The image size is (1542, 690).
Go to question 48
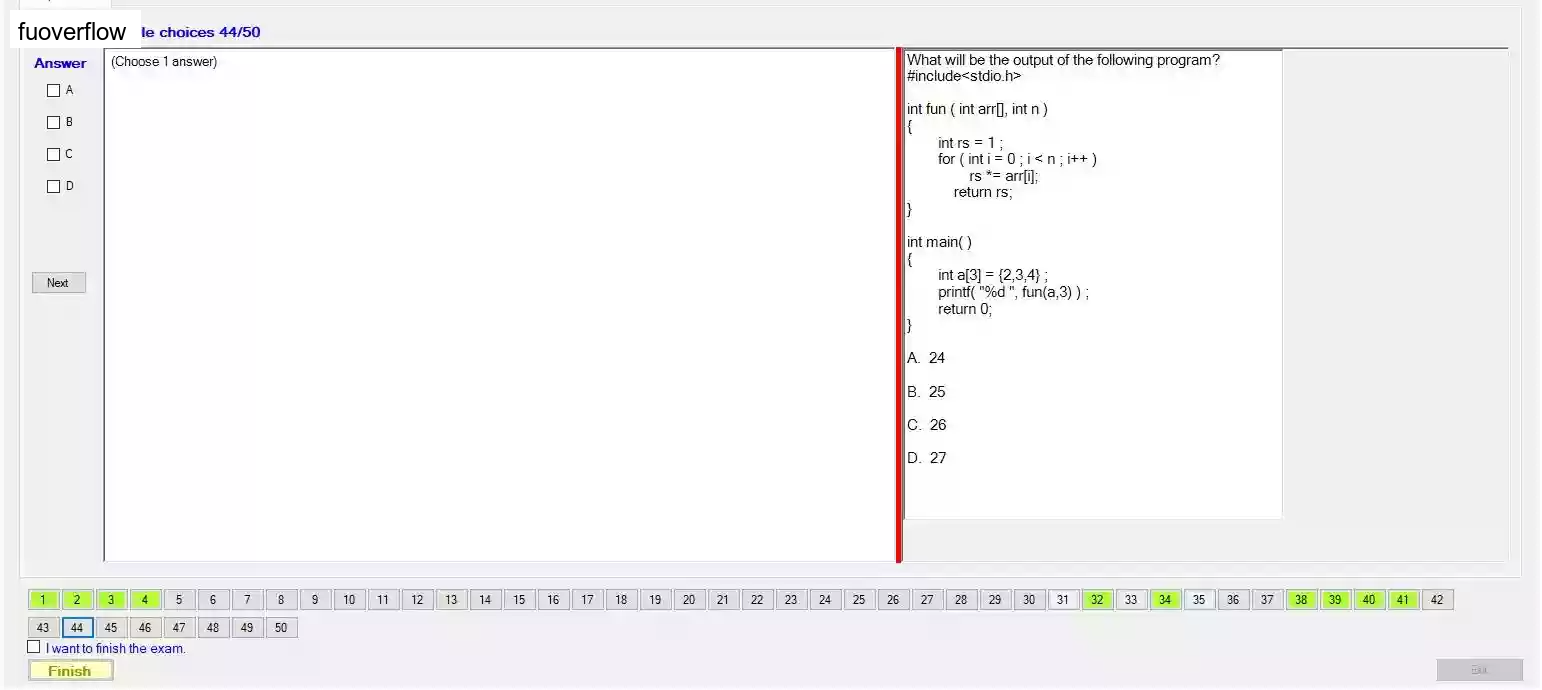(x=213, y=628)
